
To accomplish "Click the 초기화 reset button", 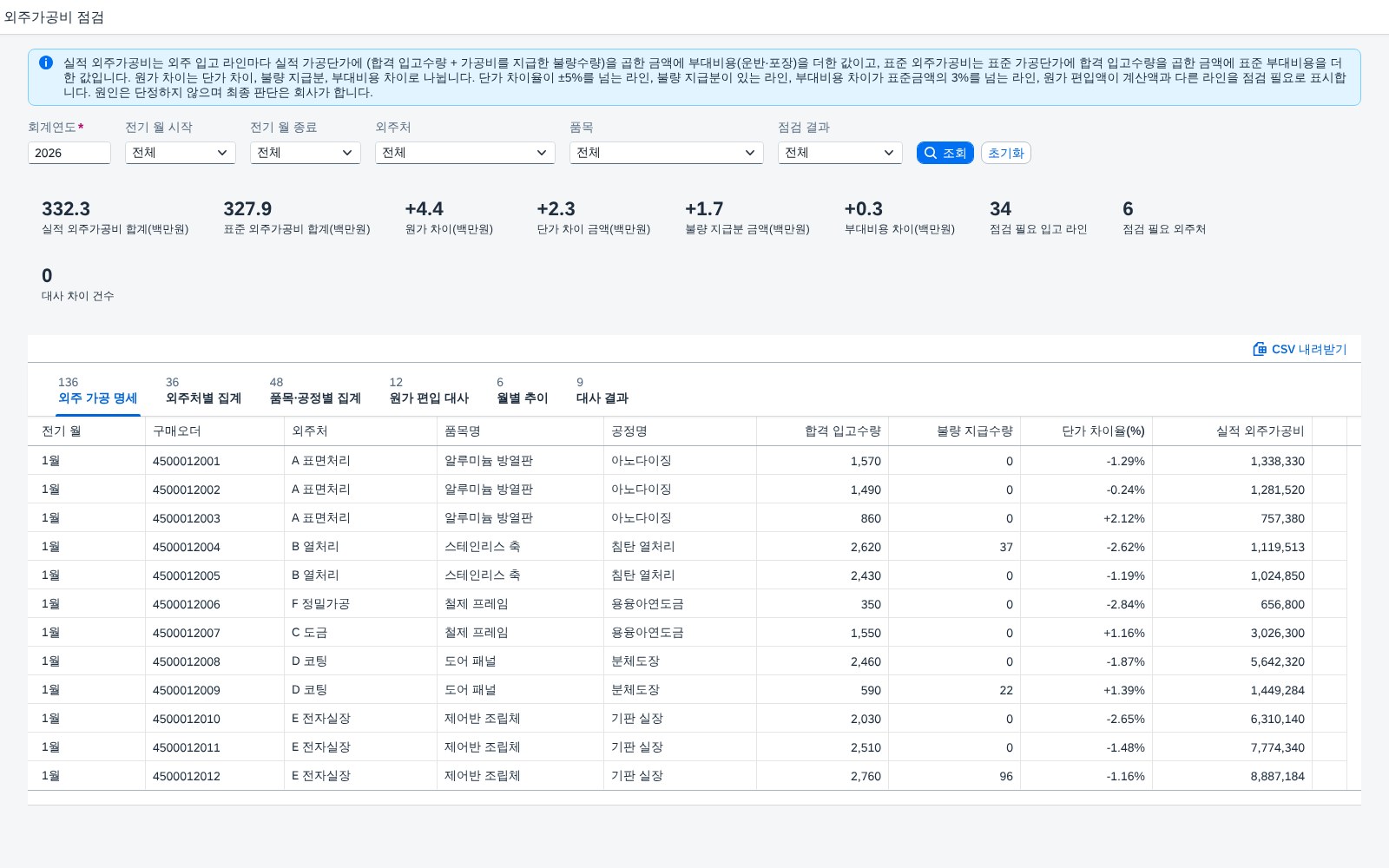I will (1006, 153).
